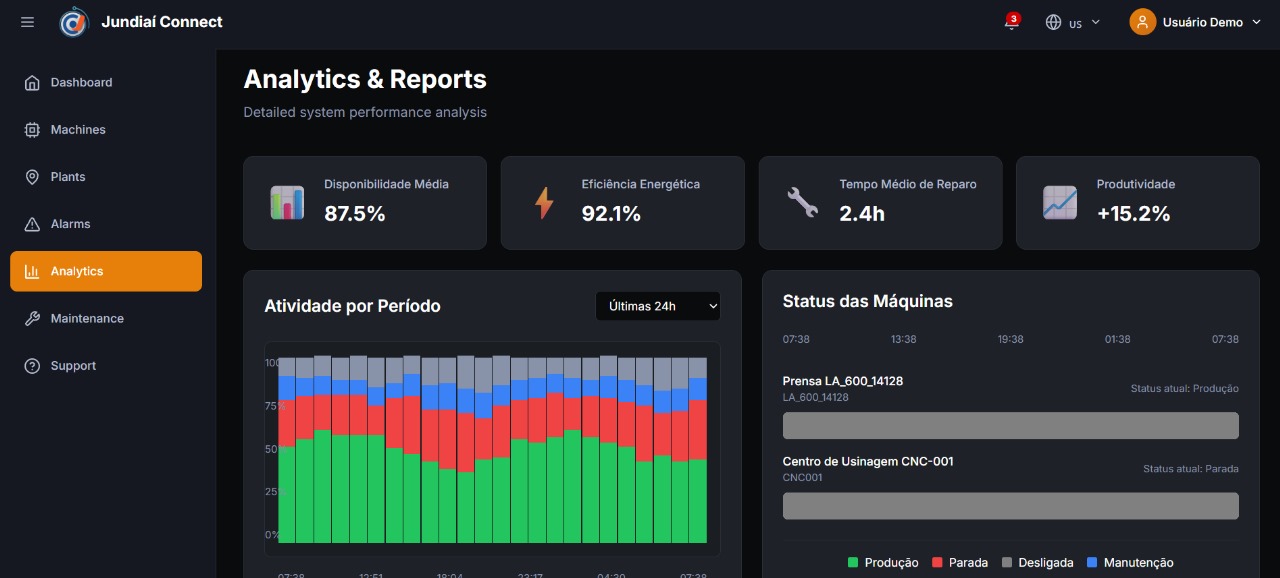Click the bar chart Disponibilidade Média icon
The width and height of the screenshot is (1280, 578).
click(x=287, y=203)
